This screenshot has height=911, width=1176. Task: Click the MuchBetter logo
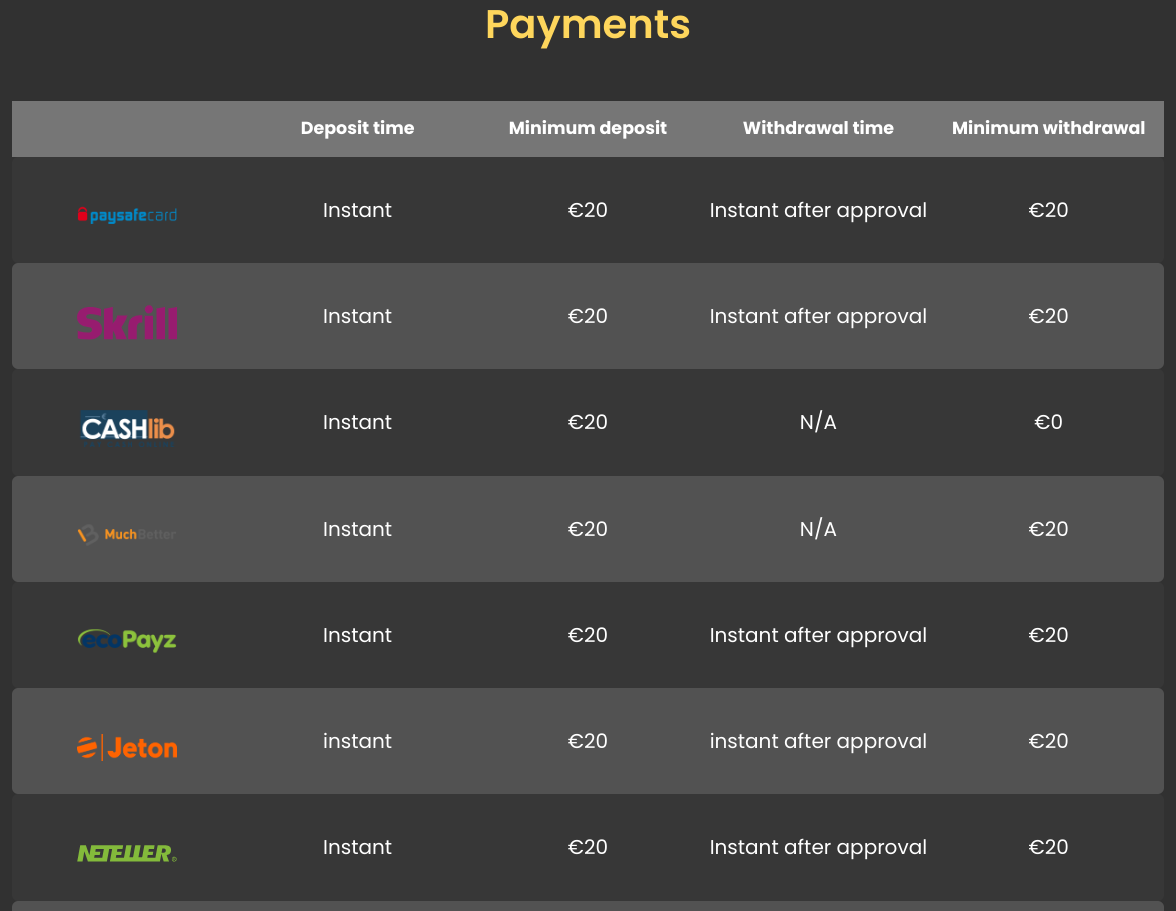coord(128,534)
